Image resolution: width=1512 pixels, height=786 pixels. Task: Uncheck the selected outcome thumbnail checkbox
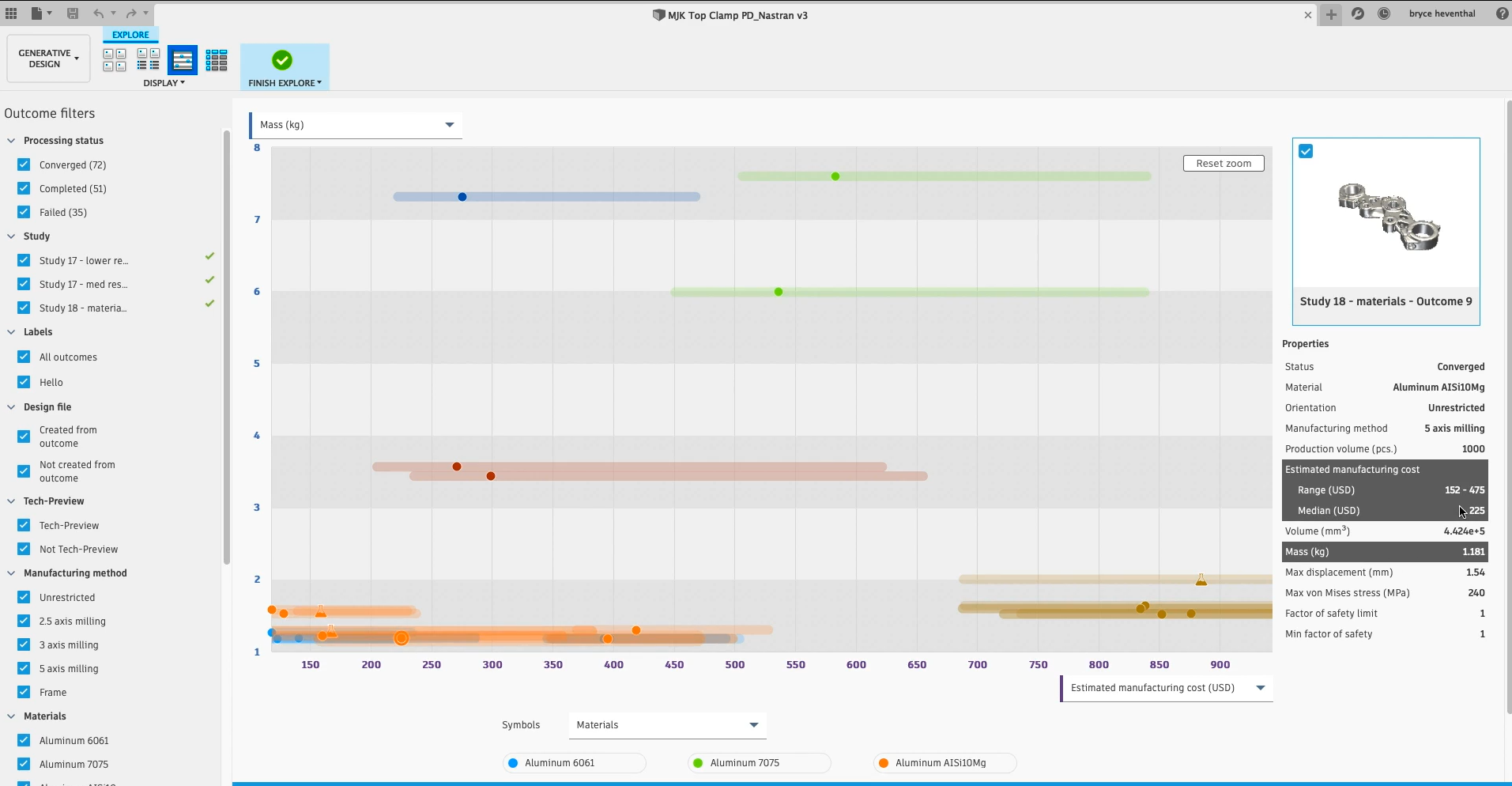coord(1306,151)
